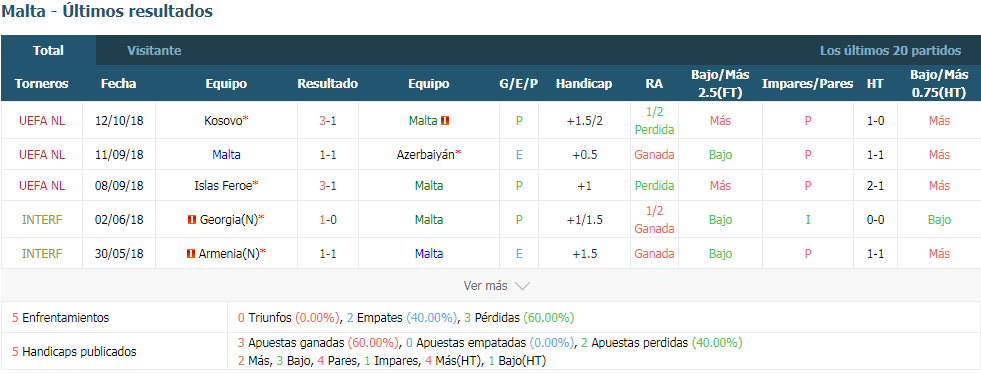Viewport: 981px width, 373px height.
Task: Click the Resultado column header
Action: coord(327,84)
